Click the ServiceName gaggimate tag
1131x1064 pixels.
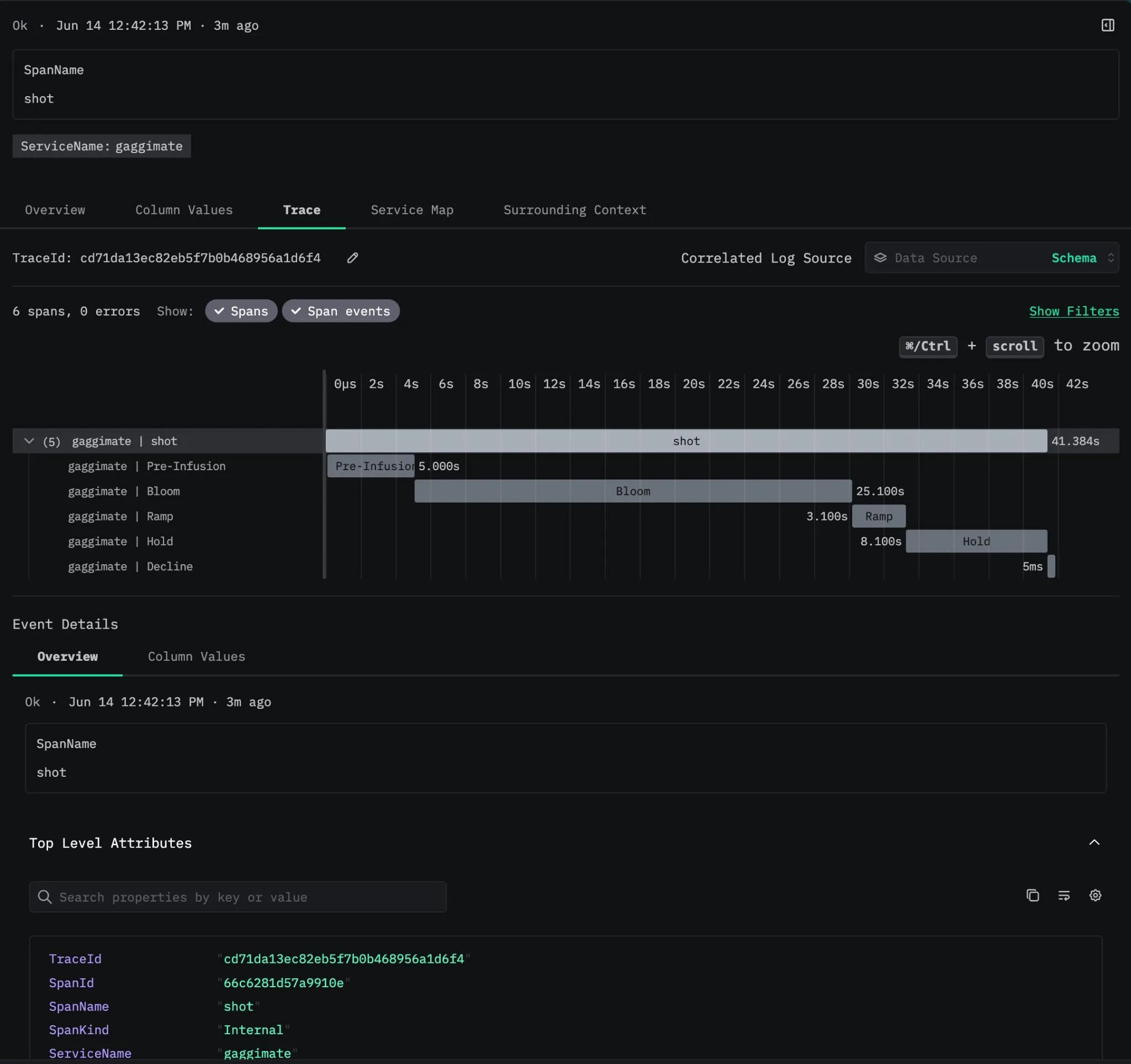pyautogui.click(x=102, y=146)
